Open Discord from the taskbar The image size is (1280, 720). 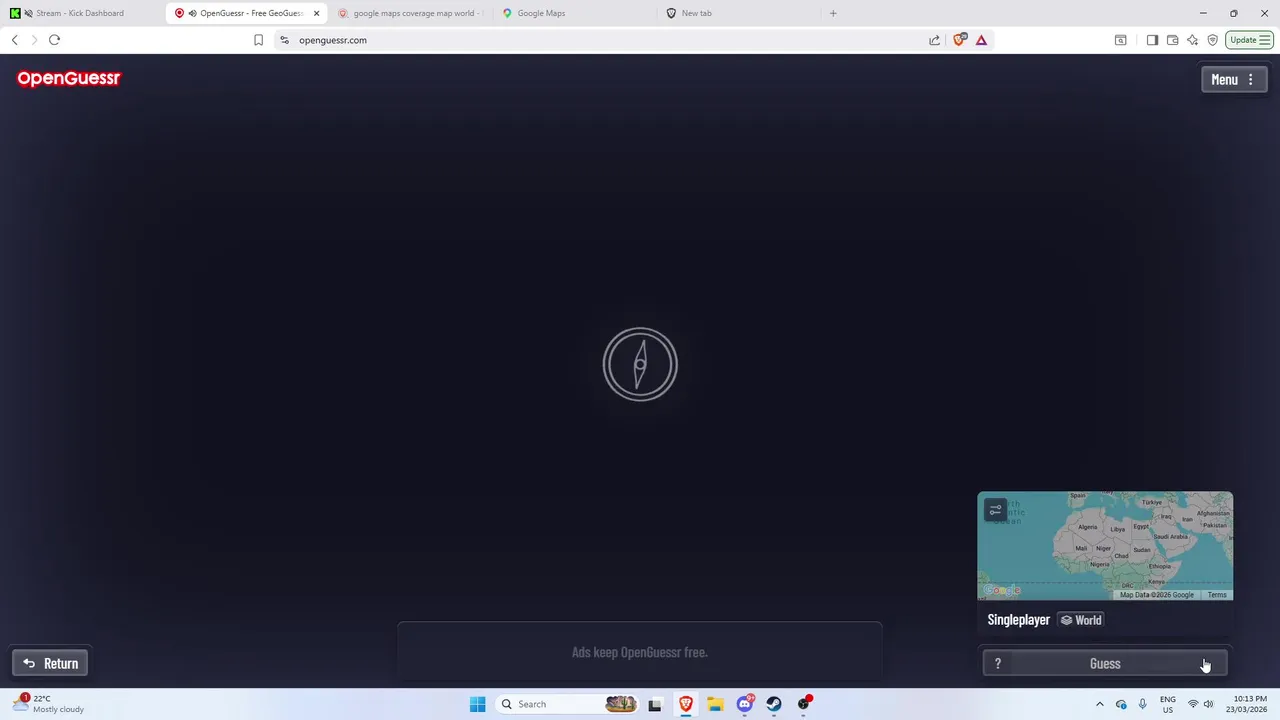[x=745, y=704]
